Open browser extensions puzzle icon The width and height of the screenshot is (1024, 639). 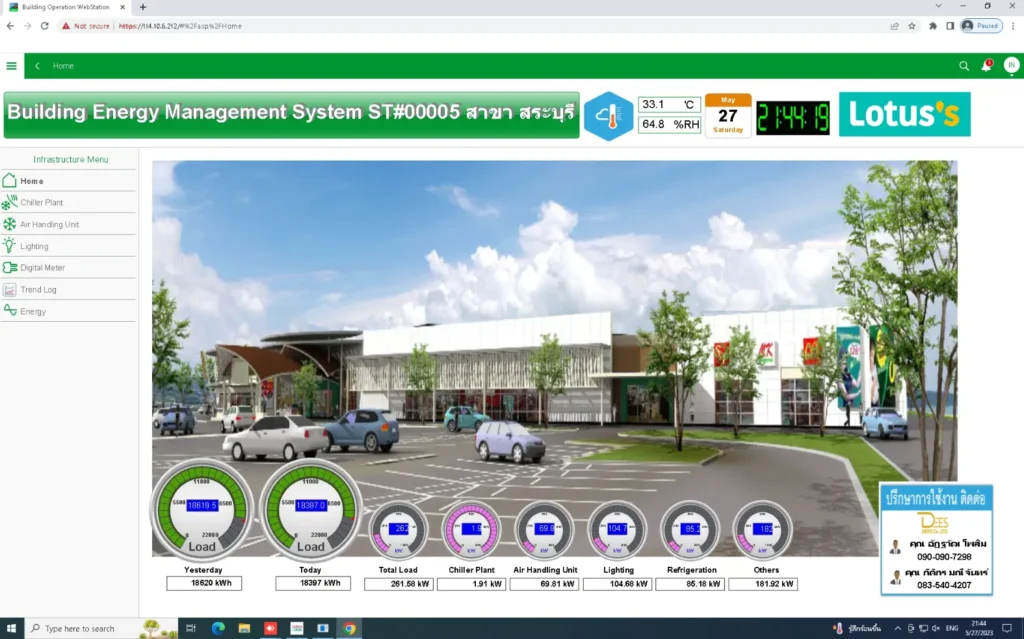[933, 26]
